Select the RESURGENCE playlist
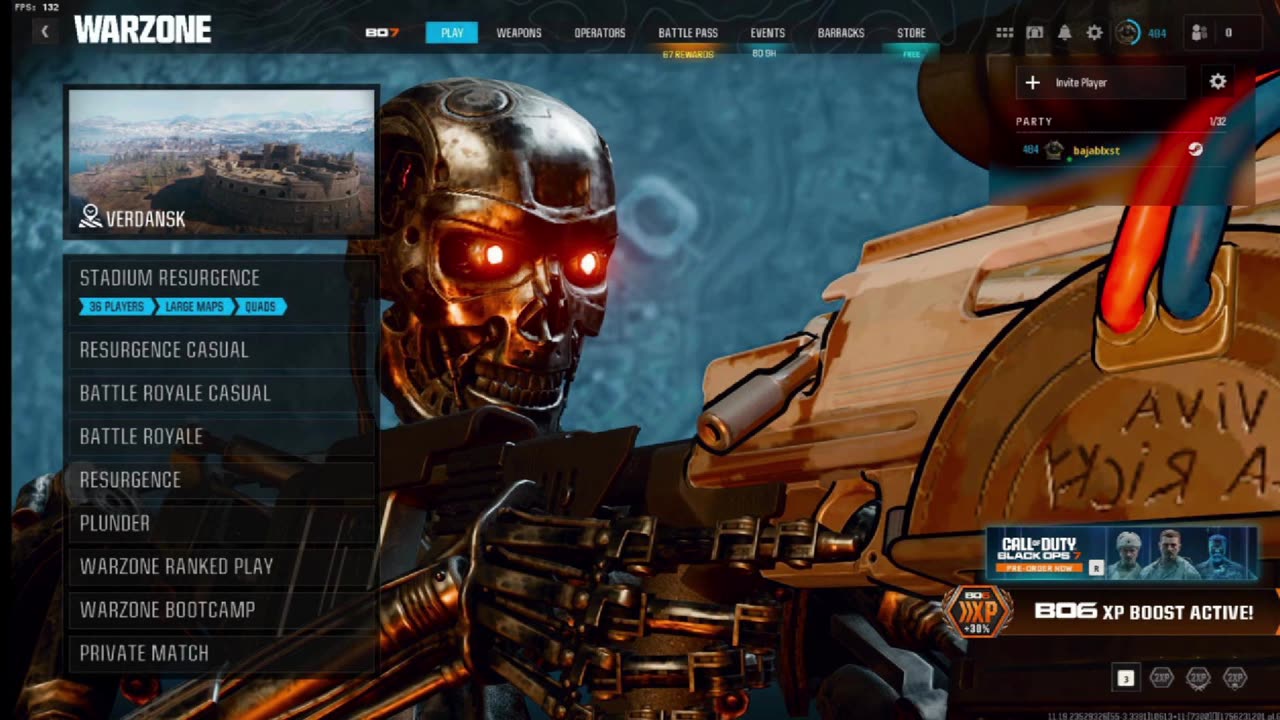Screen dimensions: 1280x720 pos(221,480)
